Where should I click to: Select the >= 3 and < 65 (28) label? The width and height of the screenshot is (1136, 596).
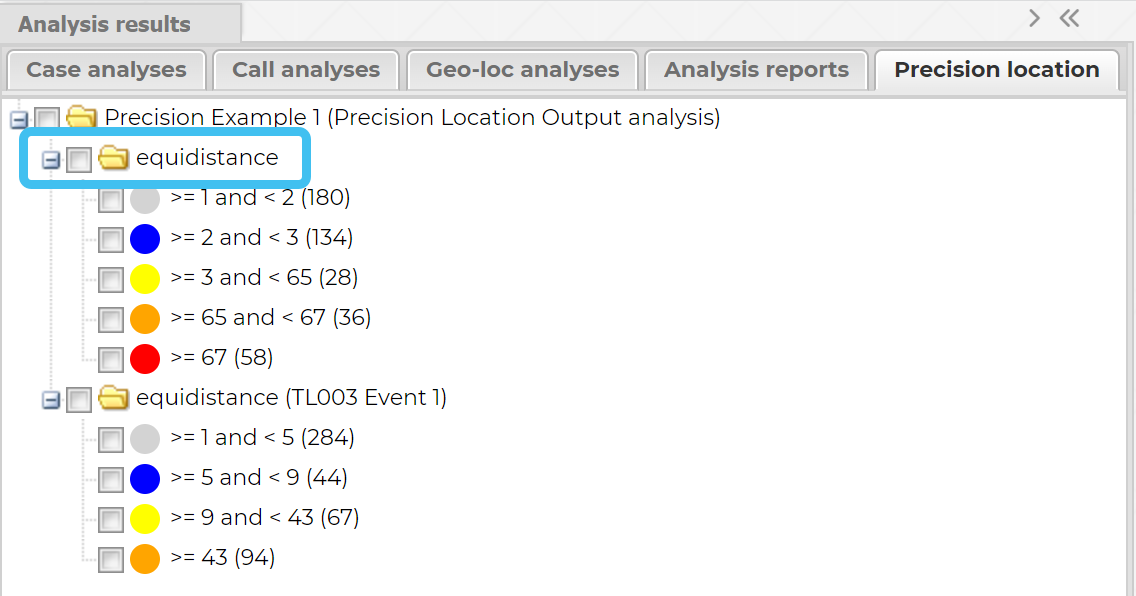tap(264, 277)
